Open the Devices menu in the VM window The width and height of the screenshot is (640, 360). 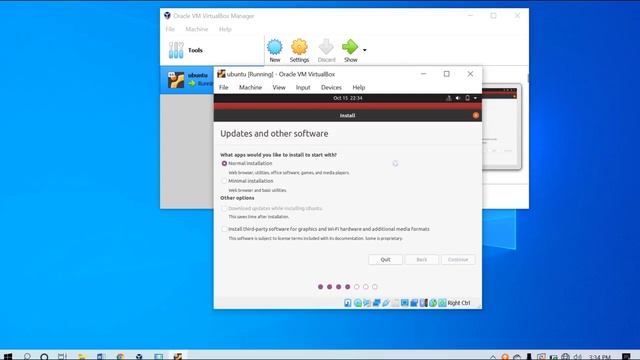pyautogui.click(x=331, y=87)
